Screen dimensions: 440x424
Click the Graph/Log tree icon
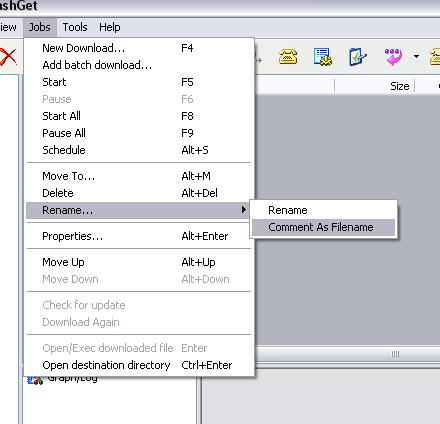click(x=35, y=380)
